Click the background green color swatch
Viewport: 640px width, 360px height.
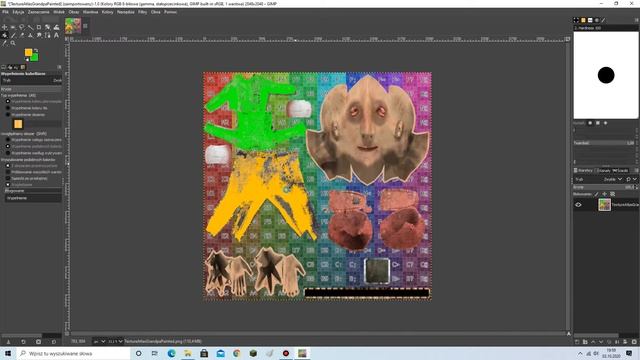34,58
